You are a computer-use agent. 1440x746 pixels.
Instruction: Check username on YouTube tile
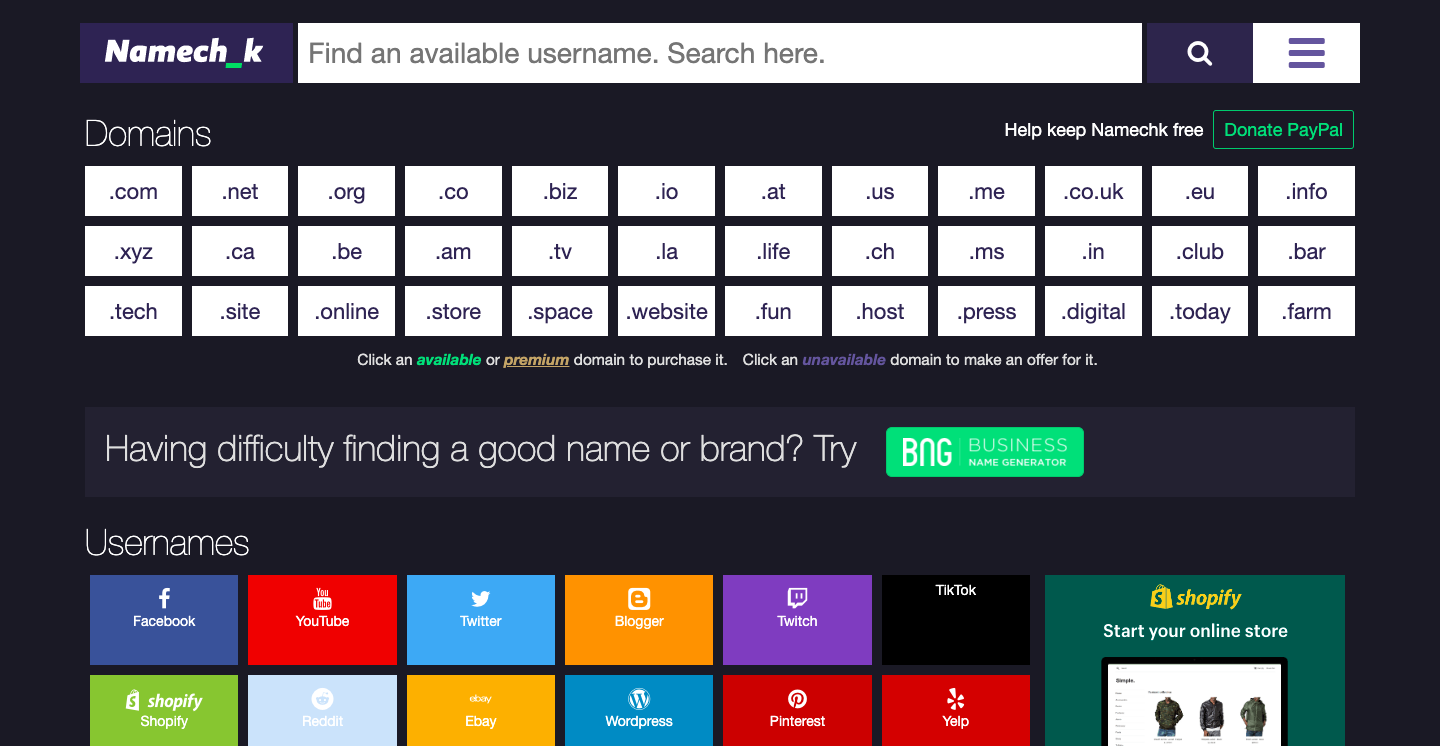(x=322, y=620)
